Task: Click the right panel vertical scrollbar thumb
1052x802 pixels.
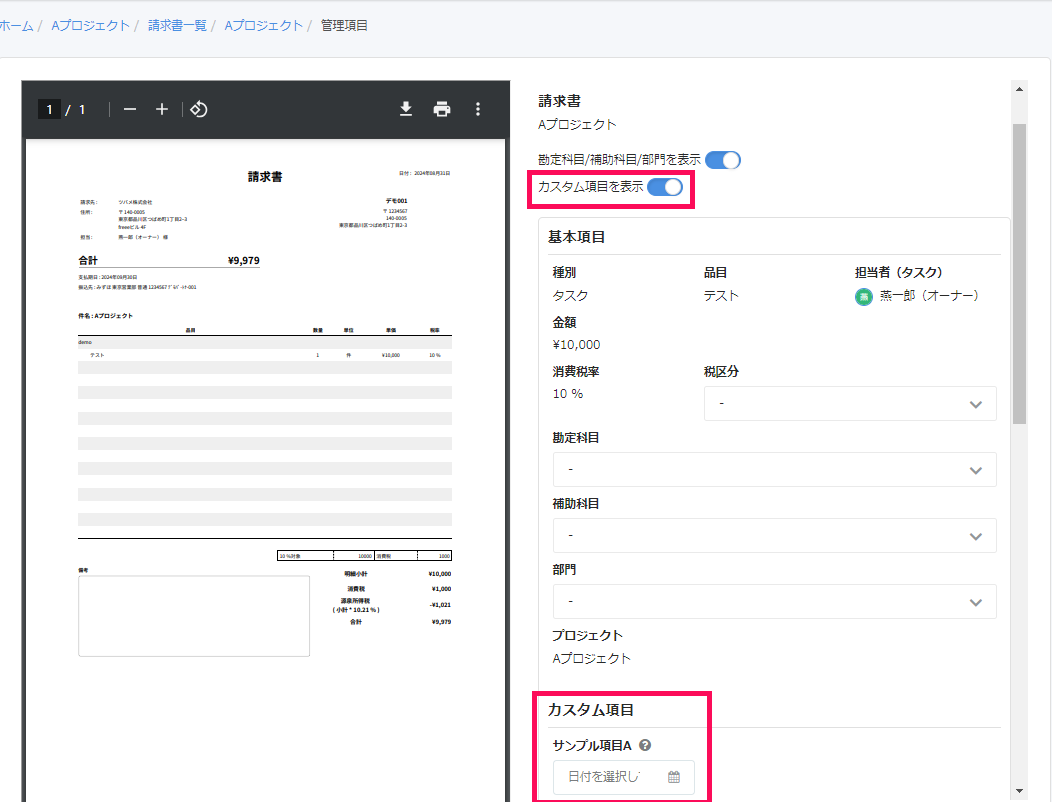Action: (x=1019, y=274)
